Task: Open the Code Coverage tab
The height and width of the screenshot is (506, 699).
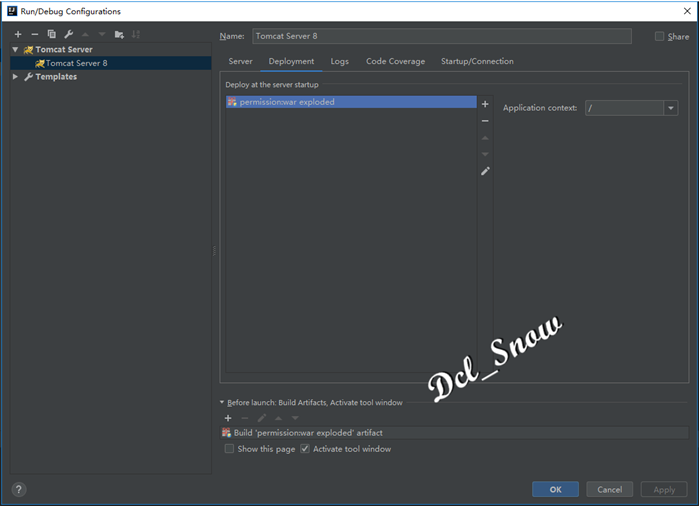Action: [x=395, y=62]
